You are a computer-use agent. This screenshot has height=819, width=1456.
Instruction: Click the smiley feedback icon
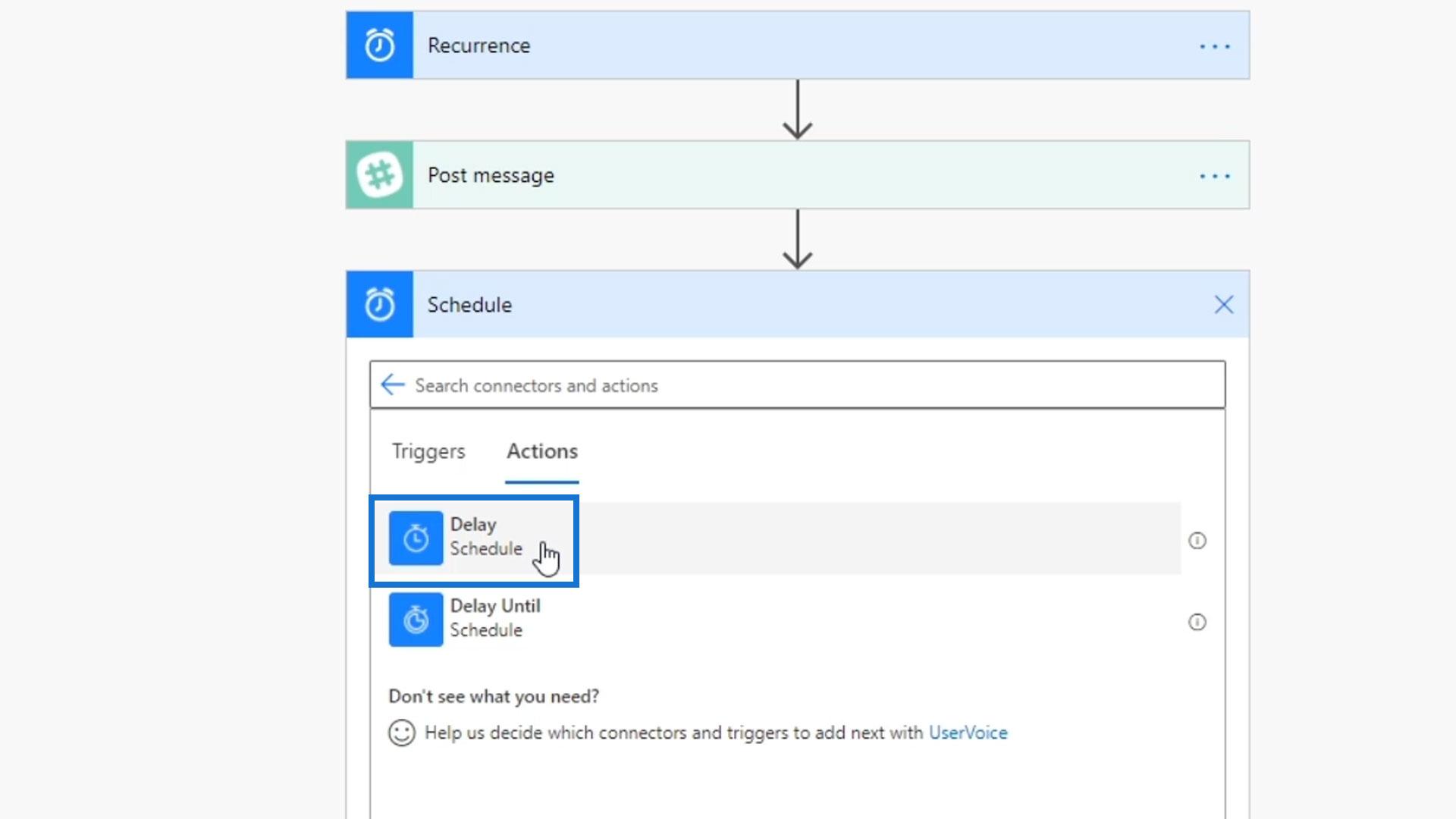coord(401,733)
